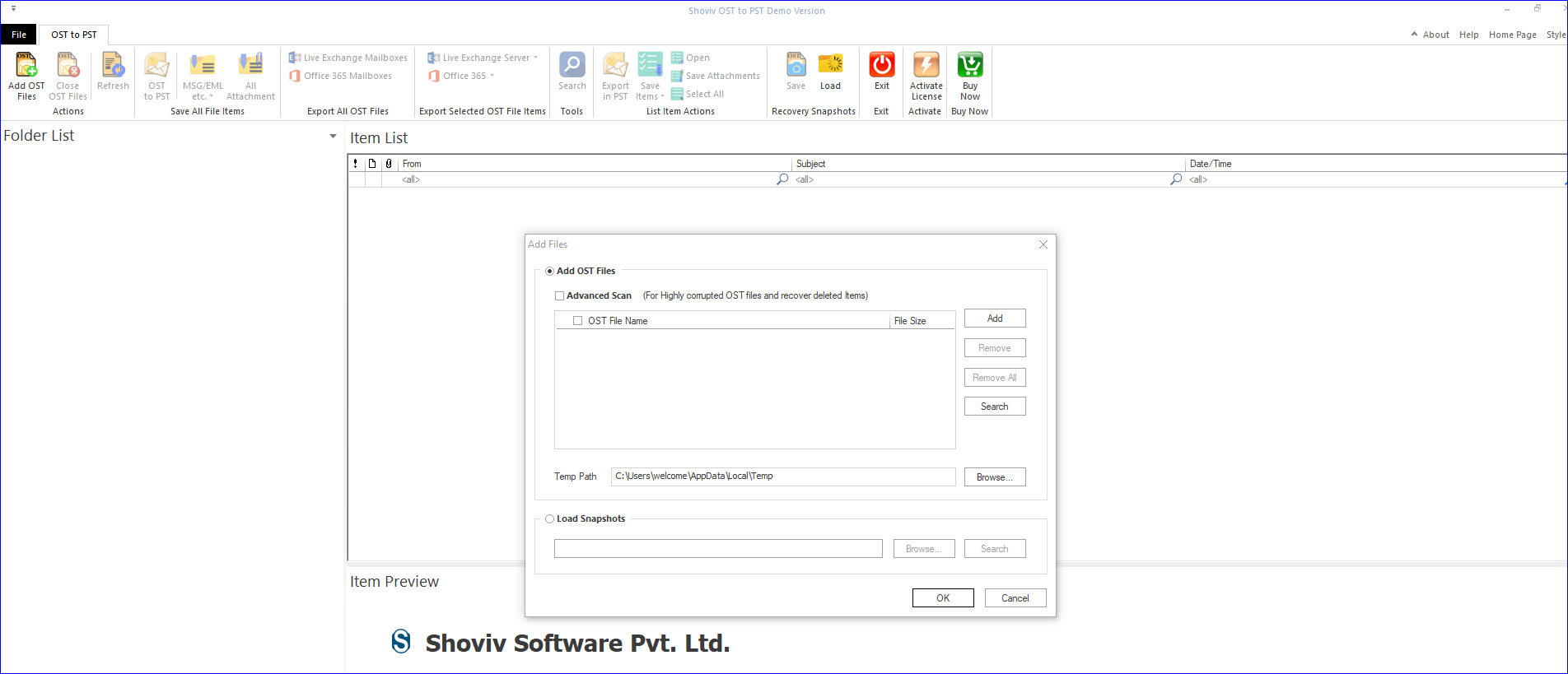
Task: Select the Add OST Files radio button
Action: [x=549, y=271]
